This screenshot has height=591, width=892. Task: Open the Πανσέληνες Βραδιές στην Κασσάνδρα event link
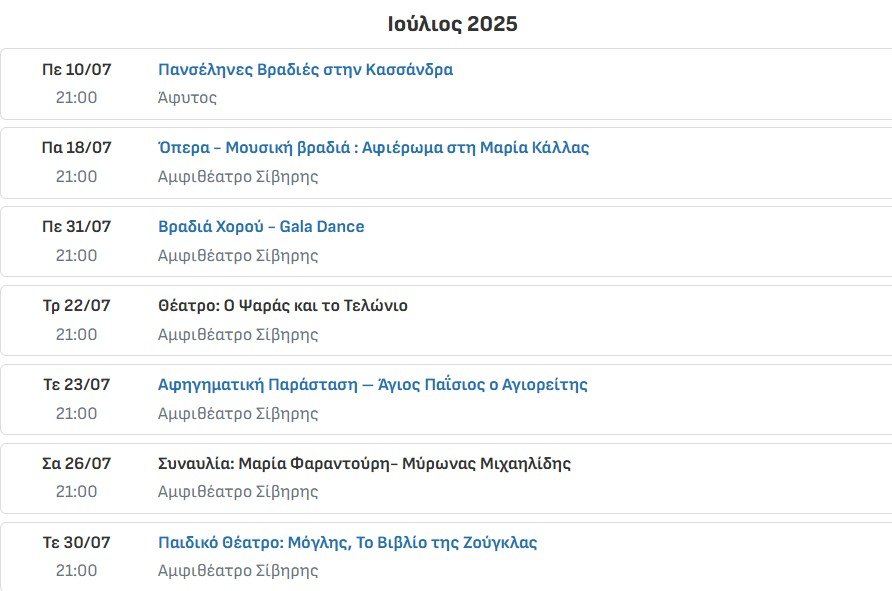[x=305, y=70]
